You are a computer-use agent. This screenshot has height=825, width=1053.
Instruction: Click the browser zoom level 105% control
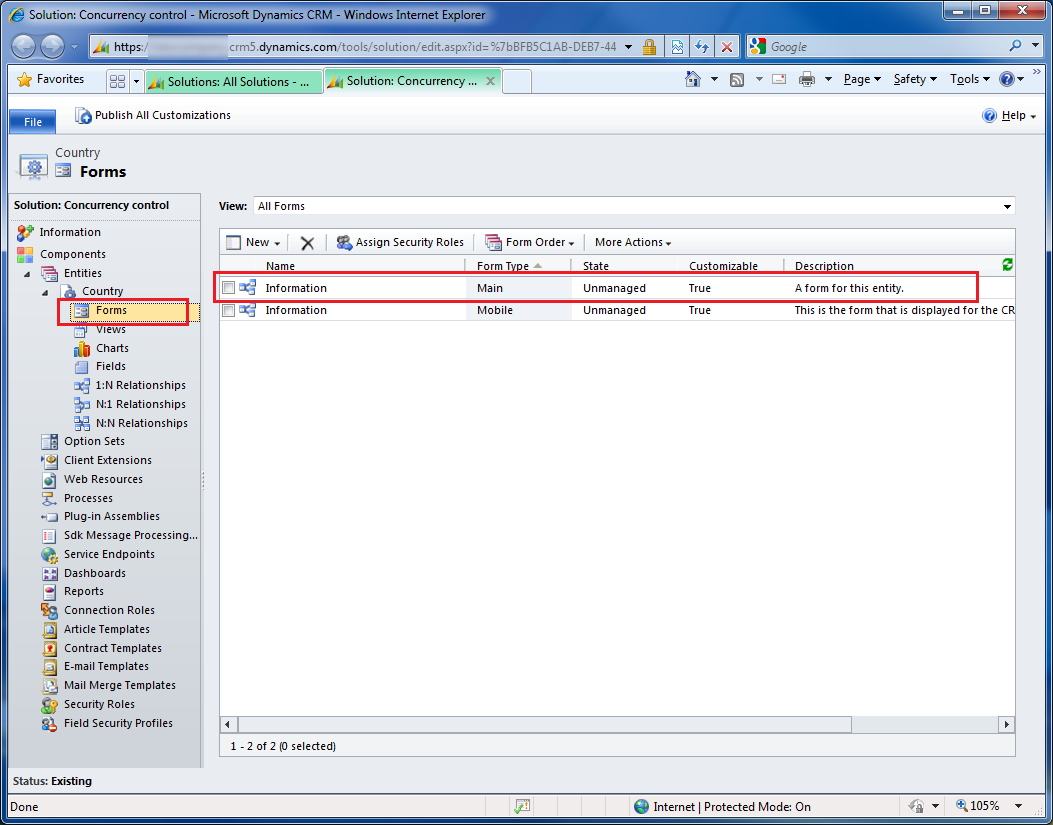coord(985,806)
